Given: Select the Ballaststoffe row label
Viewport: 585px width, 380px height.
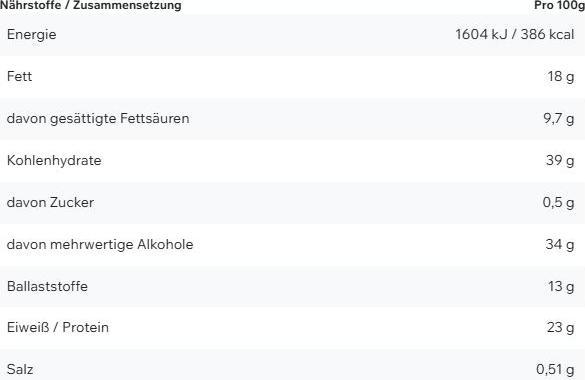Looking at the screenshot, I should [47, 286].
